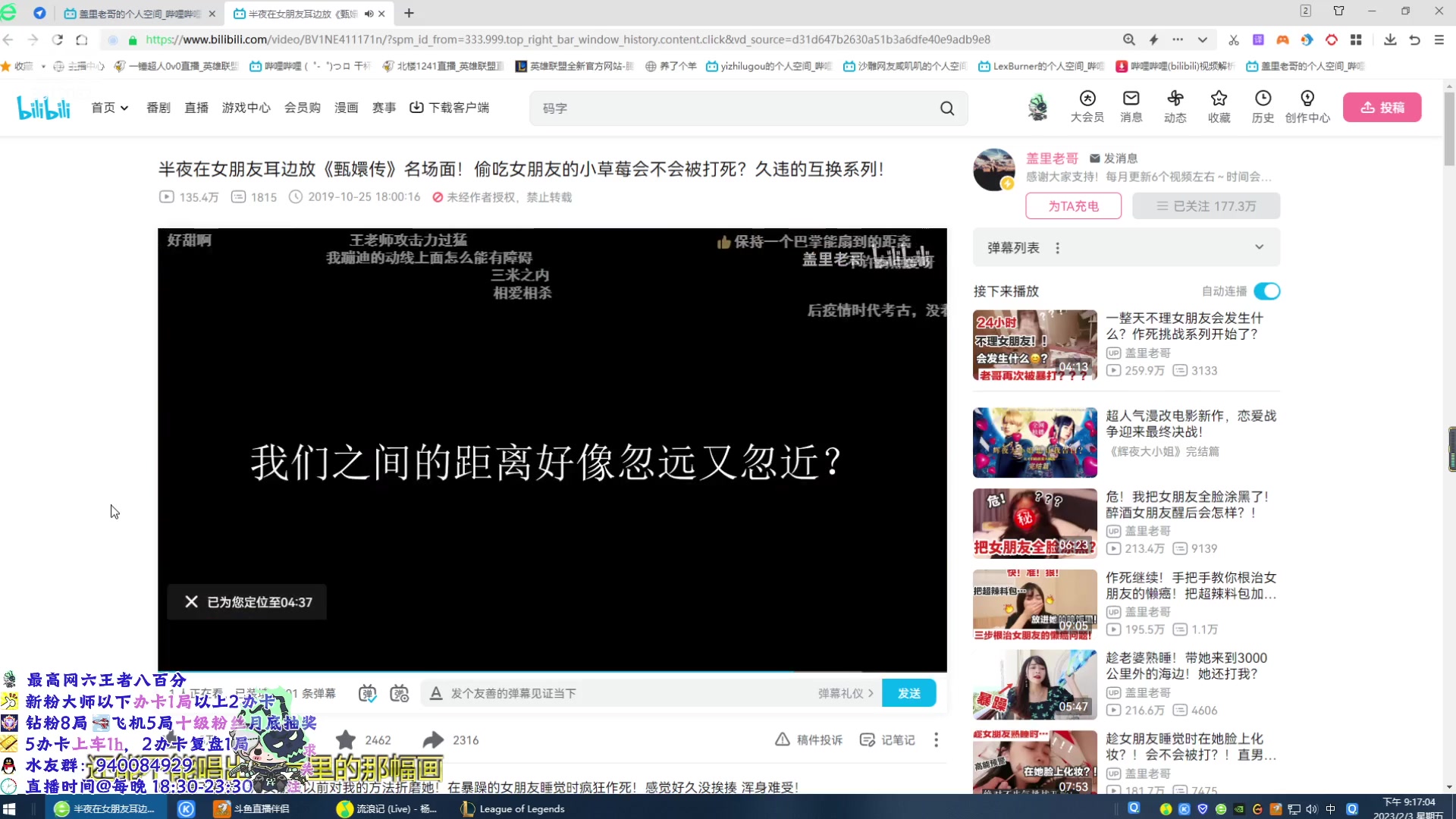The height and width of the screenshot is (819, 1456).
Task: Click the 为TA充电 button
Action: pos(1073,206)
